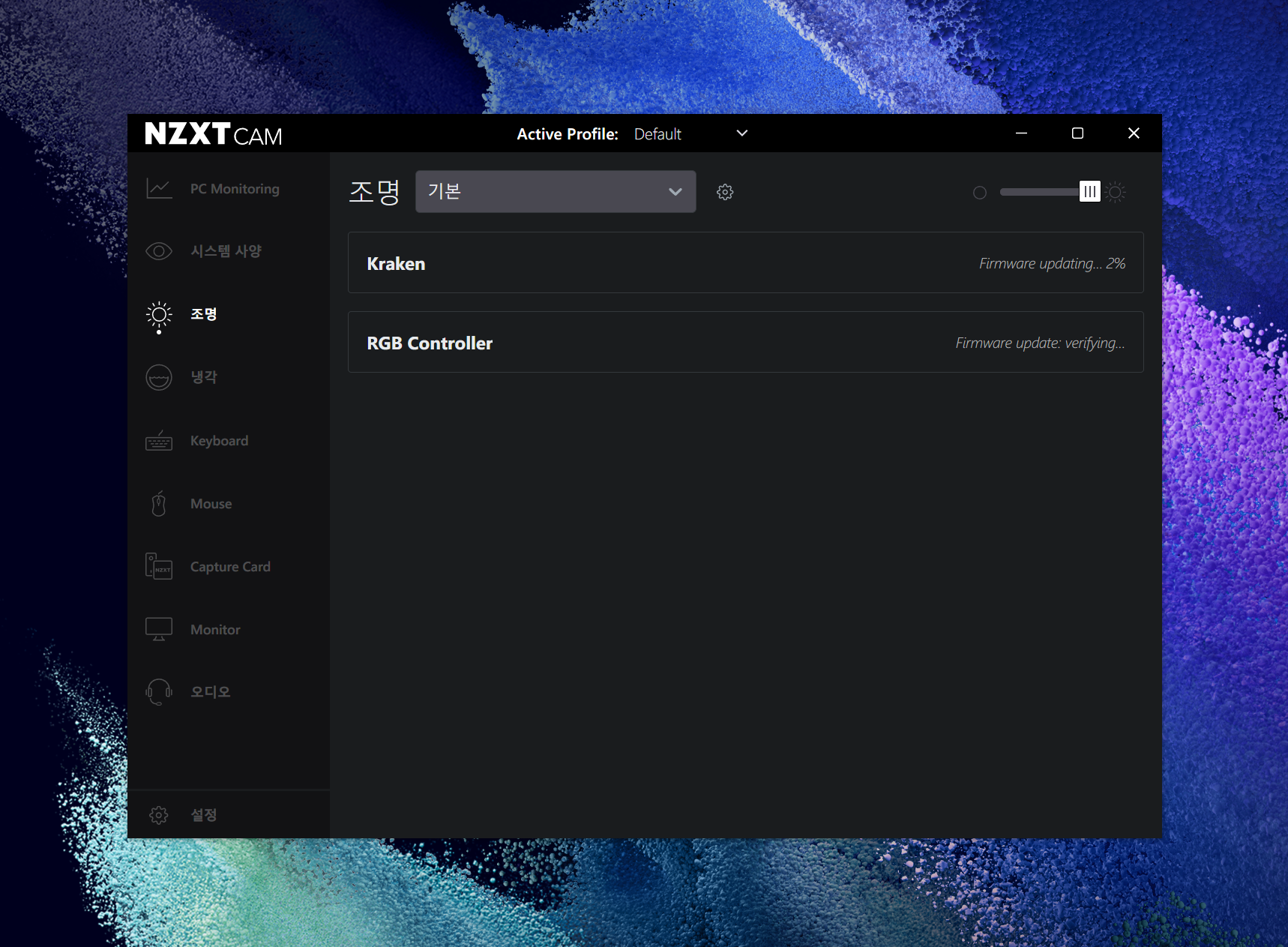Click the brightness slider track
The height and width of the screenshot is (947, 1288).
1041,192
